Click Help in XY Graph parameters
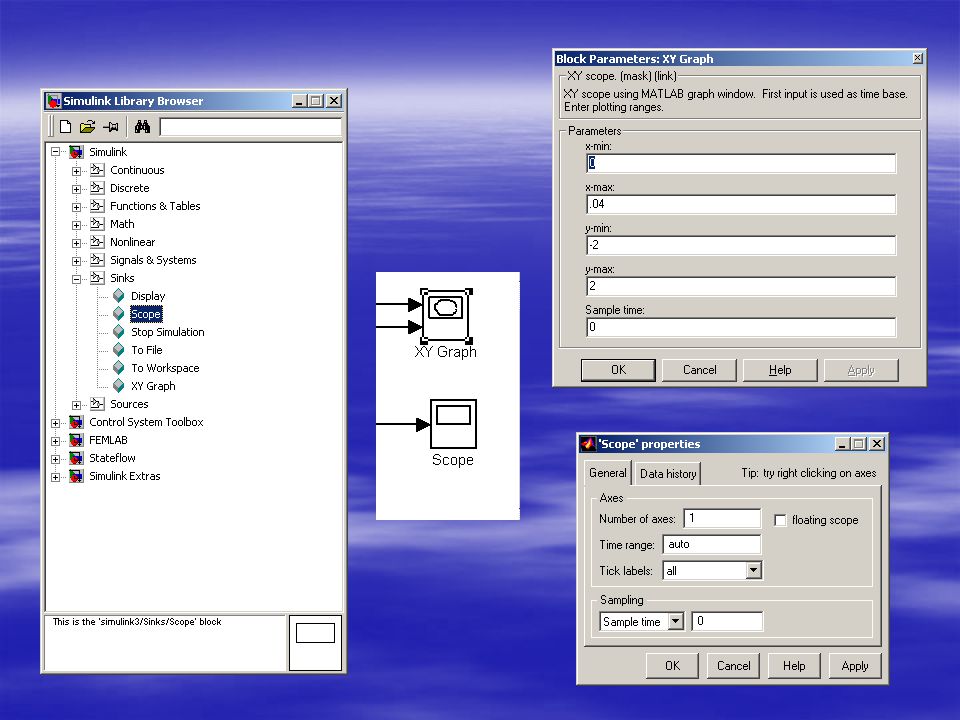The image size is (960, 720). pos(780,370)
